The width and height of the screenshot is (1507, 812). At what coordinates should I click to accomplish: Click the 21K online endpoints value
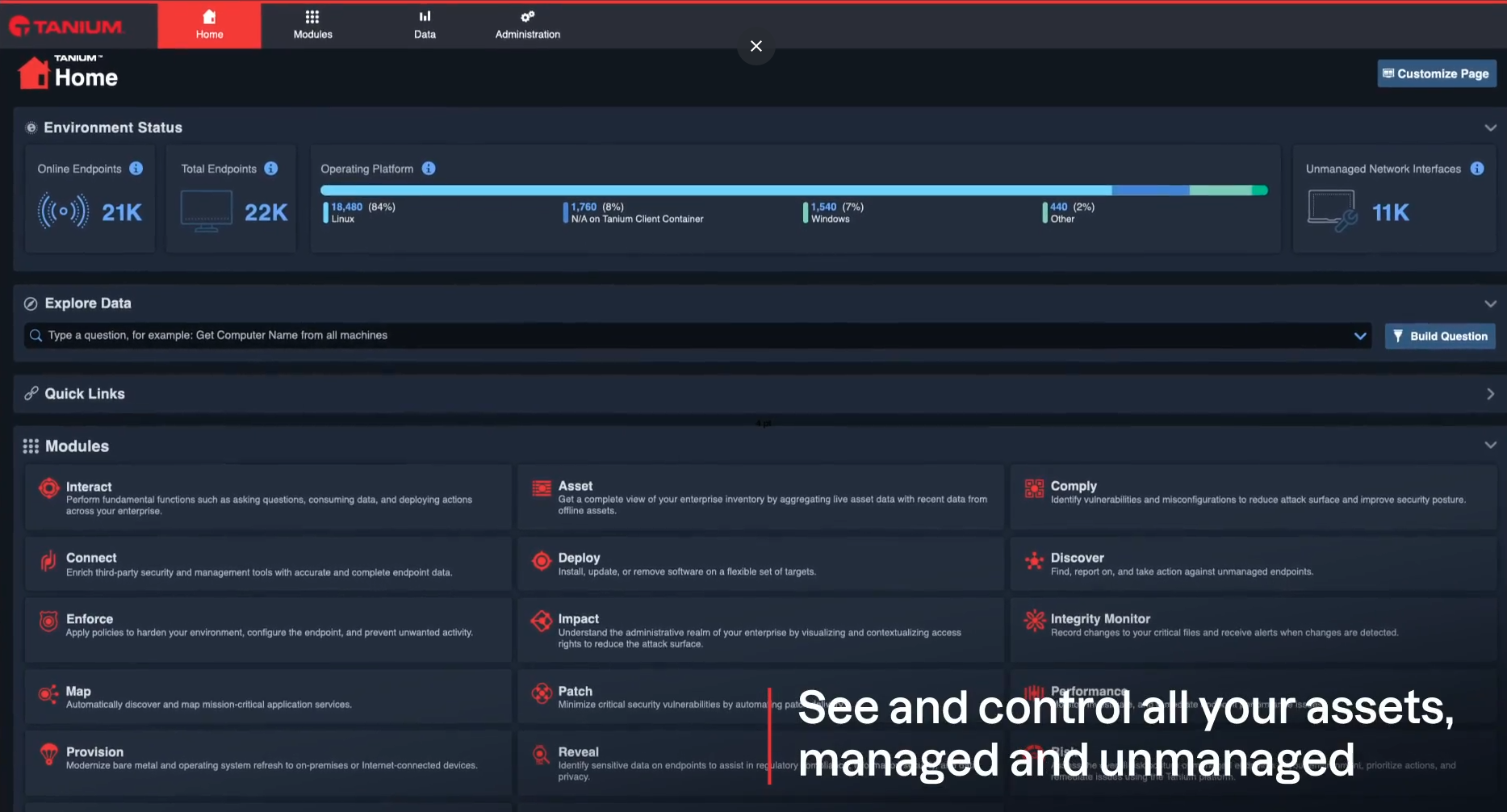(x=122, y=212)
